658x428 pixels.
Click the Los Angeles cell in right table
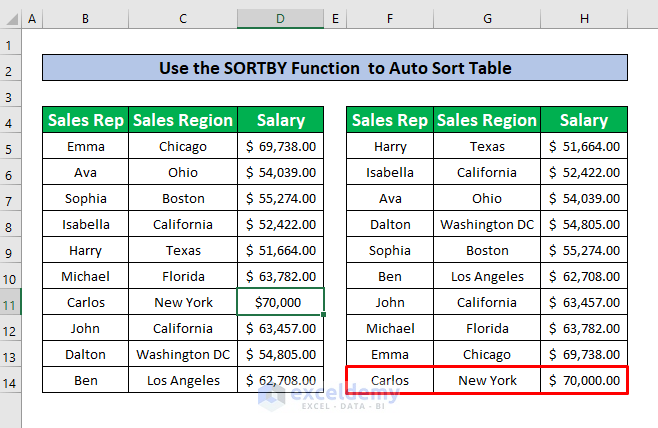click(x=487, y=276)
